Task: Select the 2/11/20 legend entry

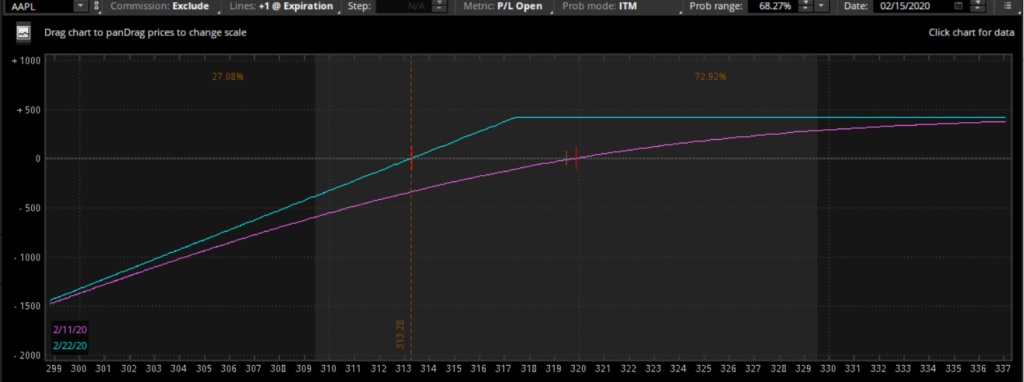Action: pyautogui.click(x=70, y=330)
